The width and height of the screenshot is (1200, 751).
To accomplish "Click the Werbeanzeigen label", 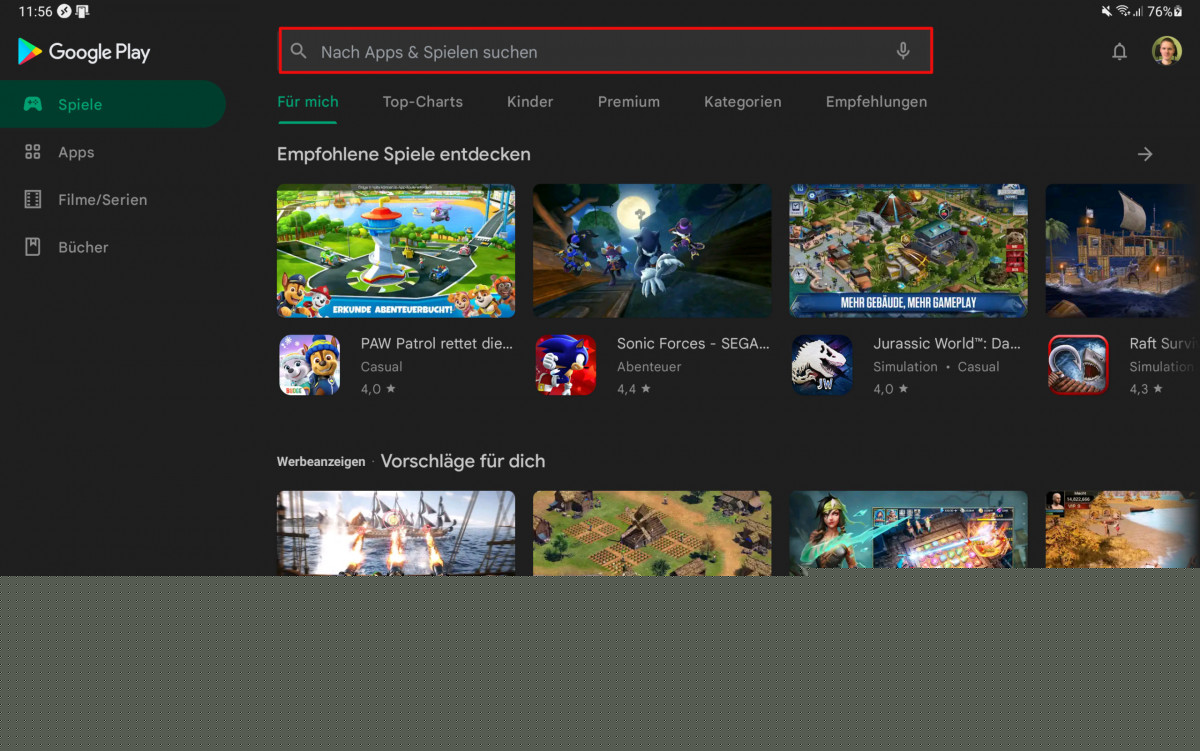I will pos(321,462).
